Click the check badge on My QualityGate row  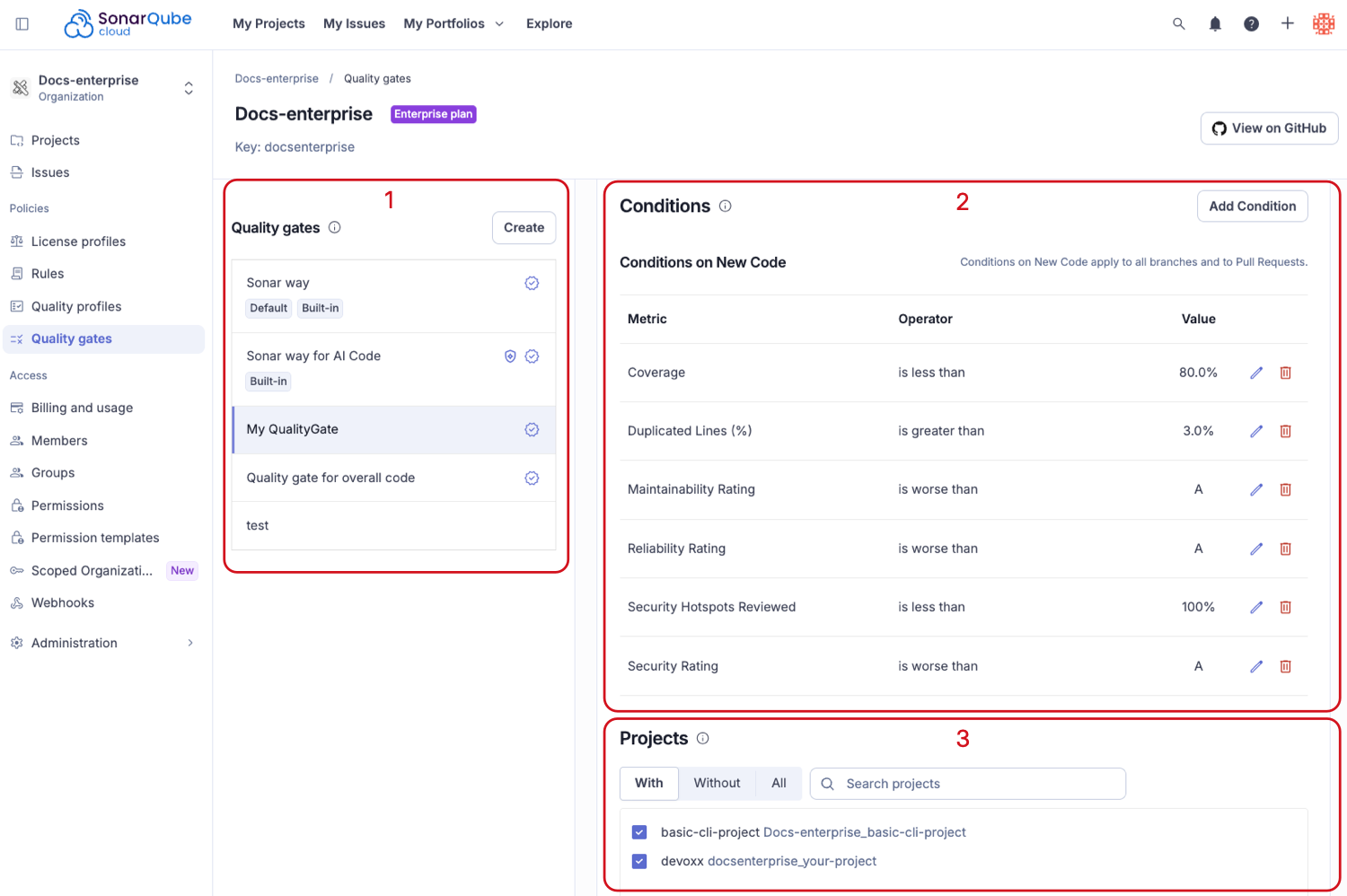coord(532,429)
